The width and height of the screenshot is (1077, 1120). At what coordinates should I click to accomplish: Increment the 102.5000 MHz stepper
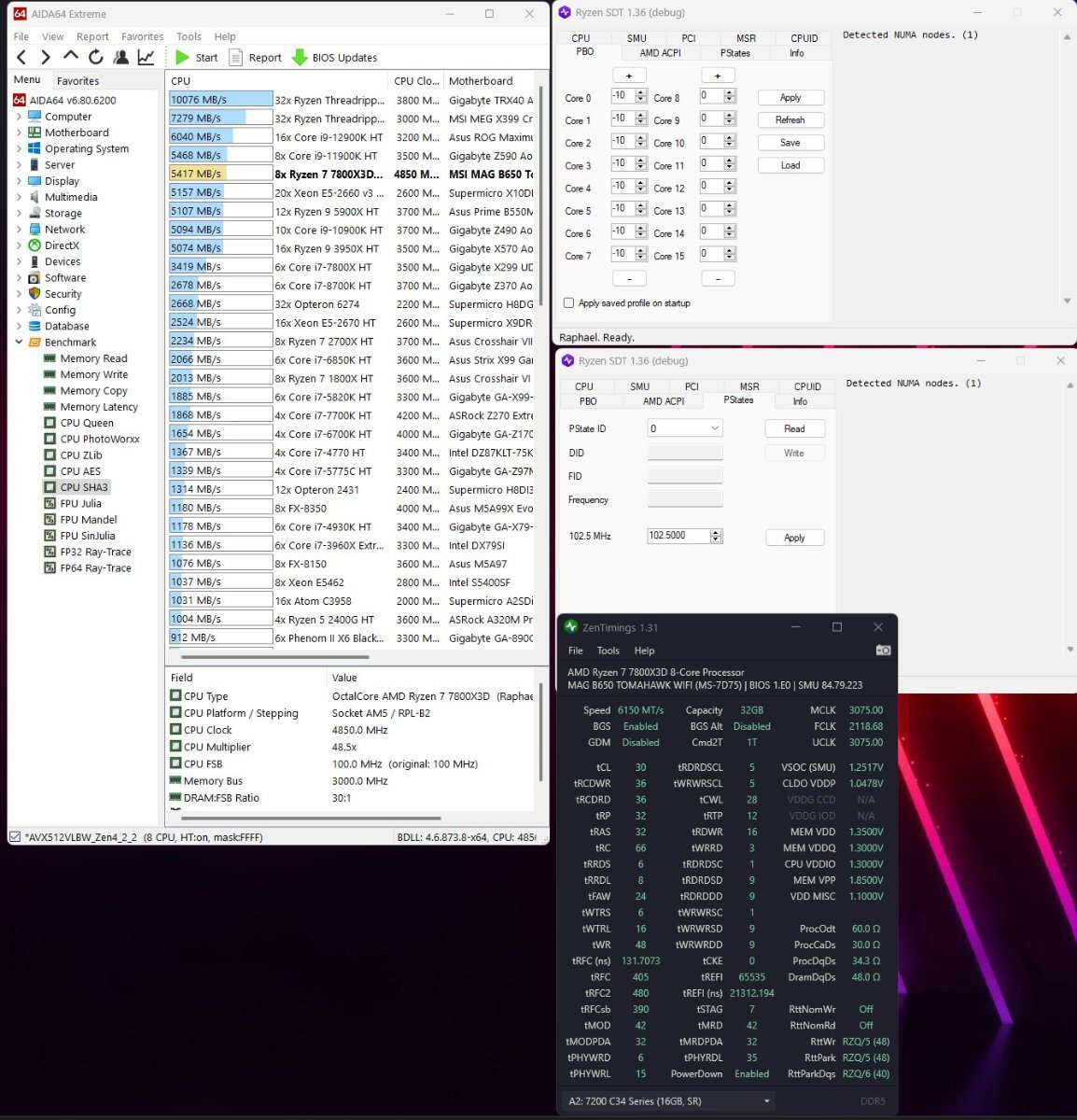pyautogui.click(x=716, y=533)
